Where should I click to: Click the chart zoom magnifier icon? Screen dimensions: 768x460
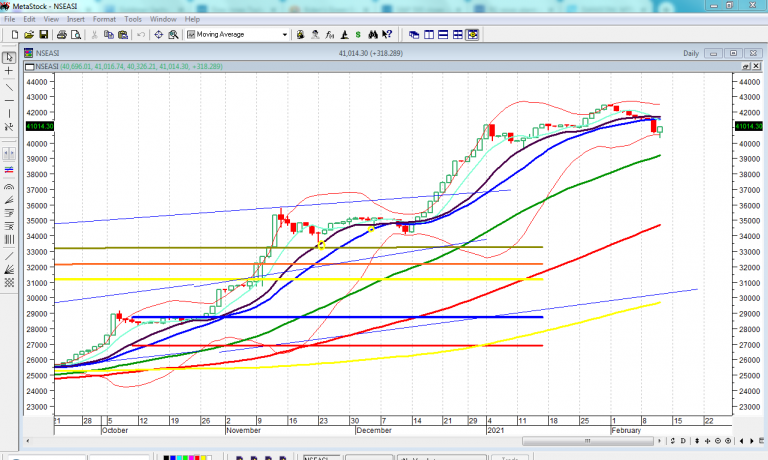click(x=173, y=34)
